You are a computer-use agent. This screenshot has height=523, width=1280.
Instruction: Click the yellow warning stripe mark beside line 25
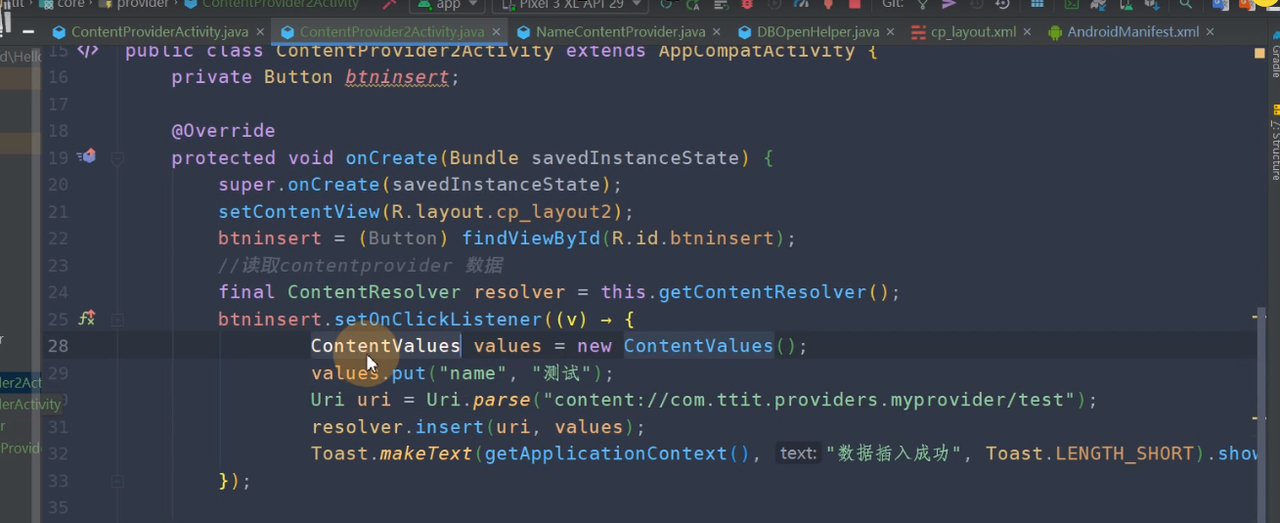click(1259, 315)
